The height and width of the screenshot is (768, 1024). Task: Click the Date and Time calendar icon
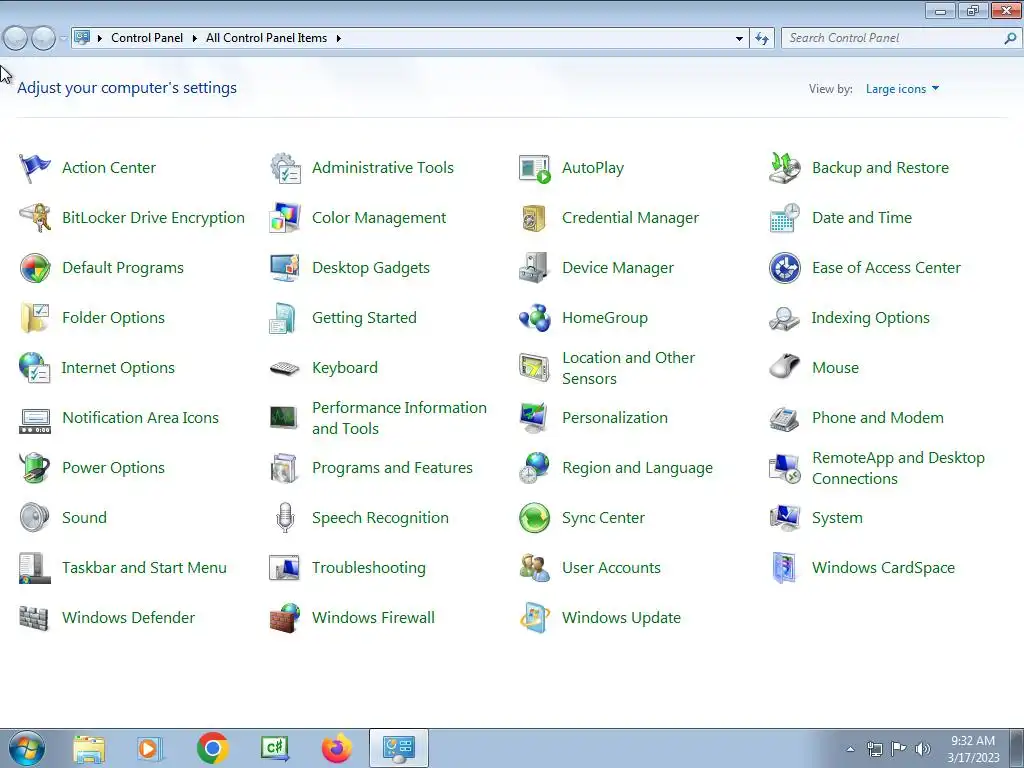coord(785,217)
